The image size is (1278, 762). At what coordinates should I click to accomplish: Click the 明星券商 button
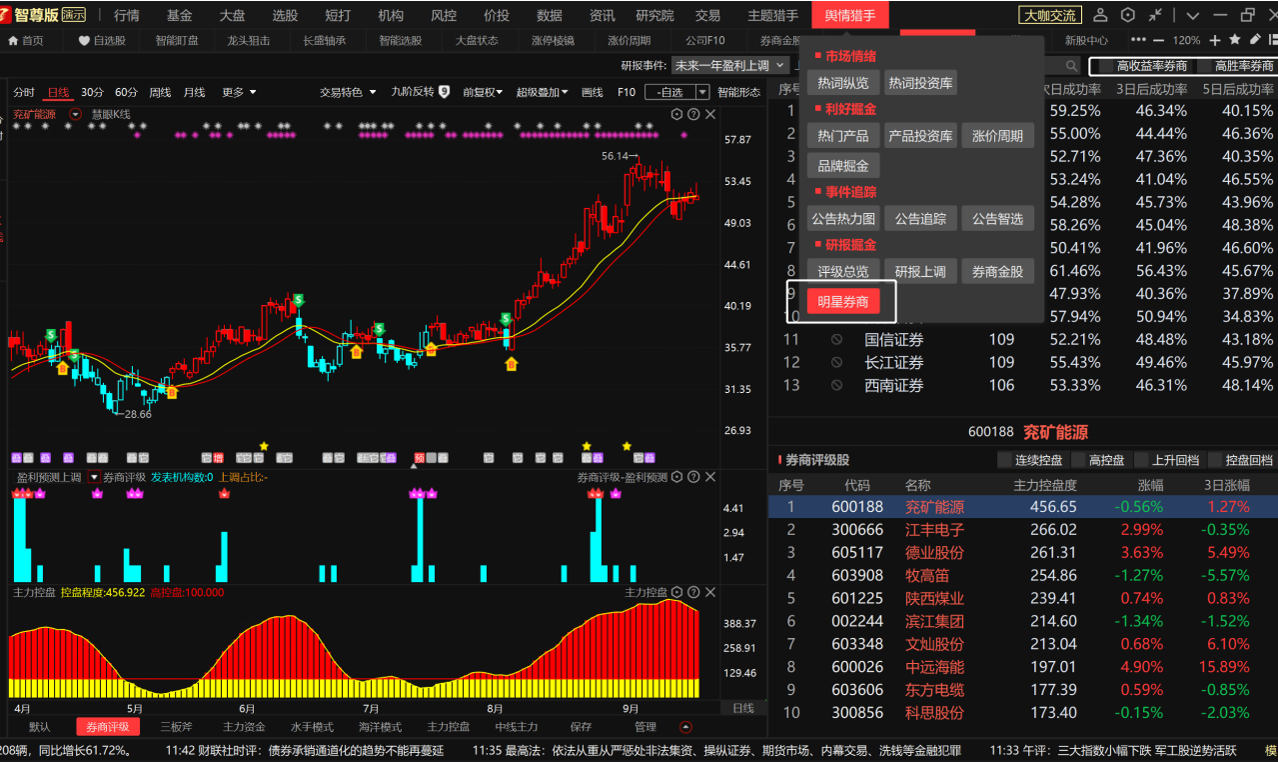(x=843, y=301)
